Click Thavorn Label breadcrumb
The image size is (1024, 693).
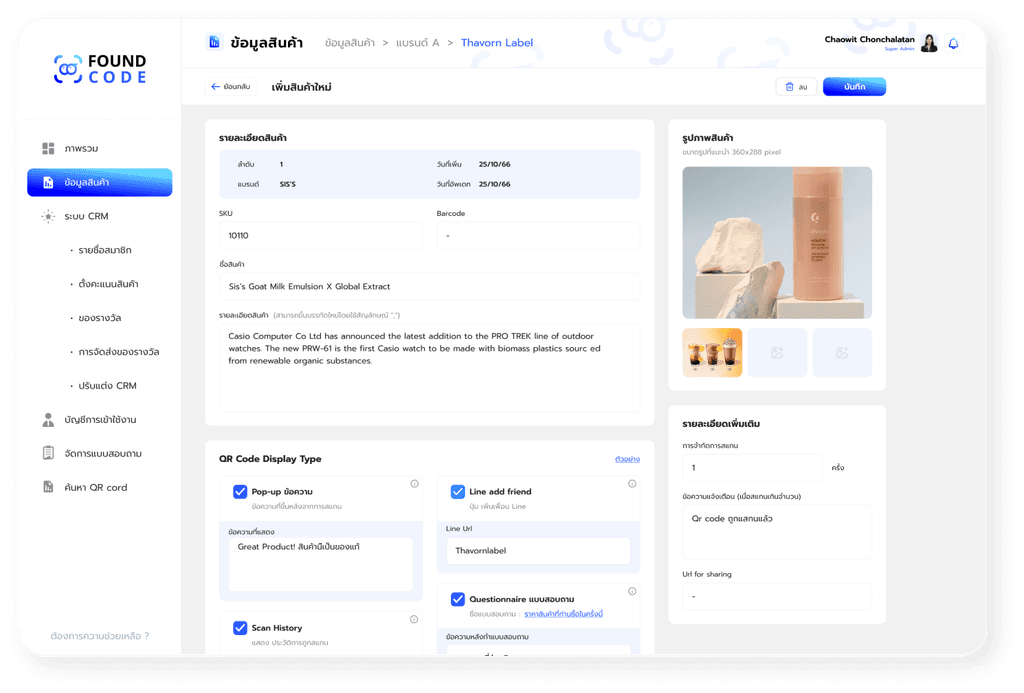click(x=497, y=42)
